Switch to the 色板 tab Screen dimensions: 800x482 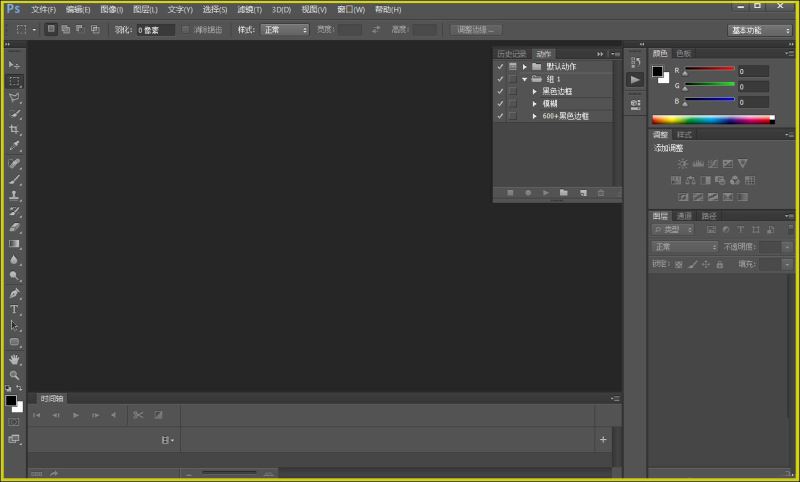point(684,54)
